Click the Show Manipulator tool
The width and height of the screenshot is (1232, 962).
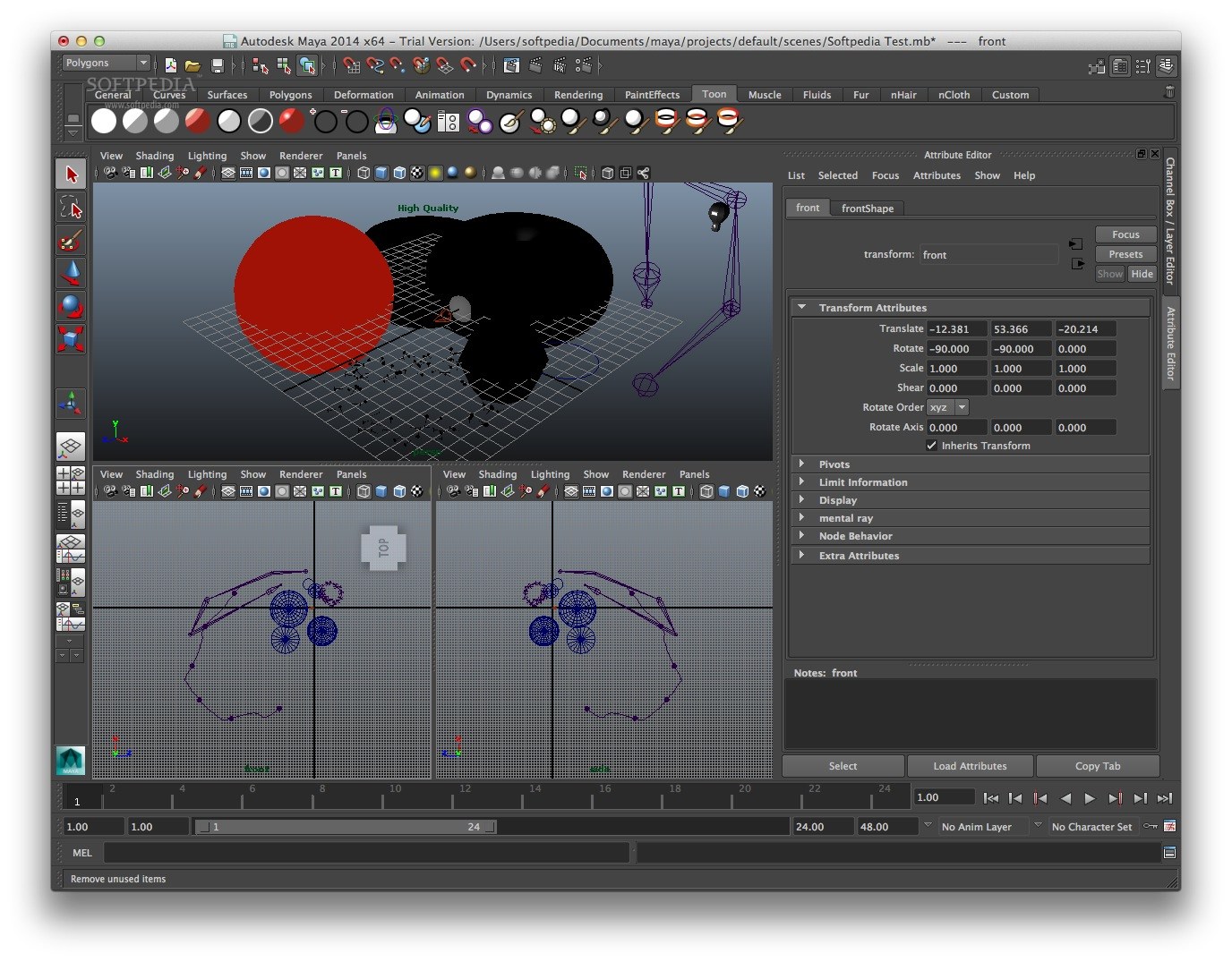point(72,404)
